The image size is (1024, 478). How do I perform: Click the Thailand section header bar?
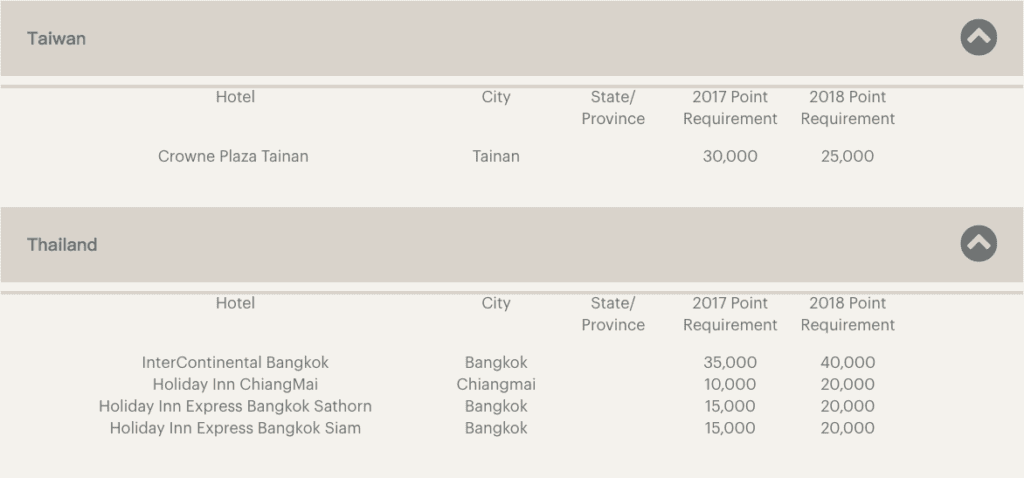tap(512, 244)
